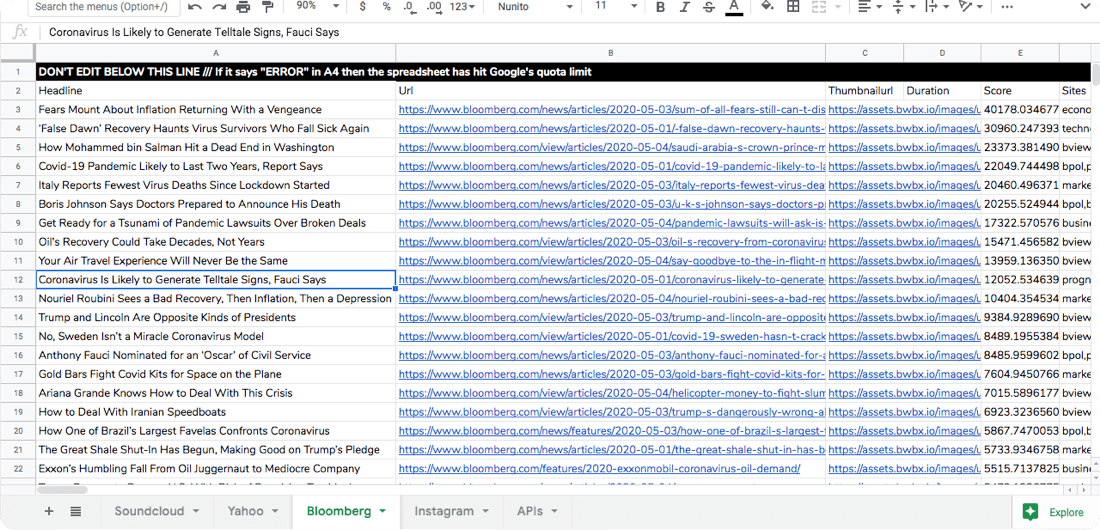Click the undo arrow icon

[194, 7]
